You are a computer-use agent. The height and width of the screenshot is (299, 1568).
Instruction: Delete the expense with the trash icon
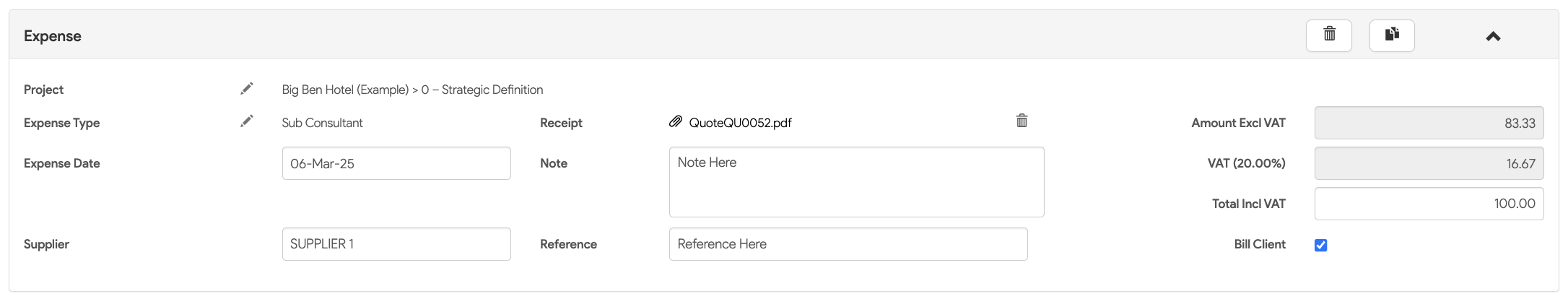pyautogui.click(x=1328, y=35)
